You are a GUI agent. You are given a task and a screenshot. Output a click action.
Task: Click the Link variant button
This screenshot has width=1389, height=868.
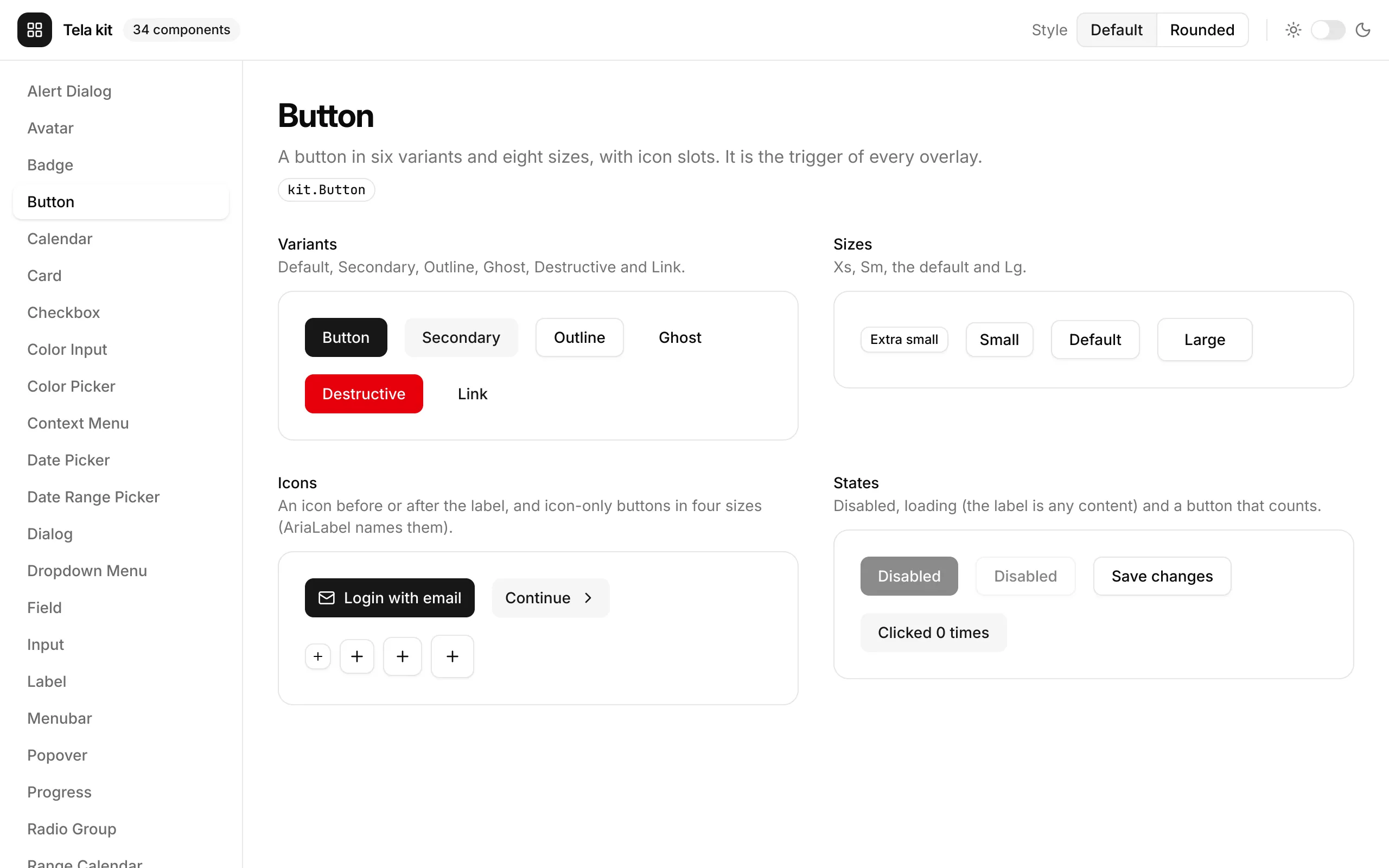[x=473, y=394]
